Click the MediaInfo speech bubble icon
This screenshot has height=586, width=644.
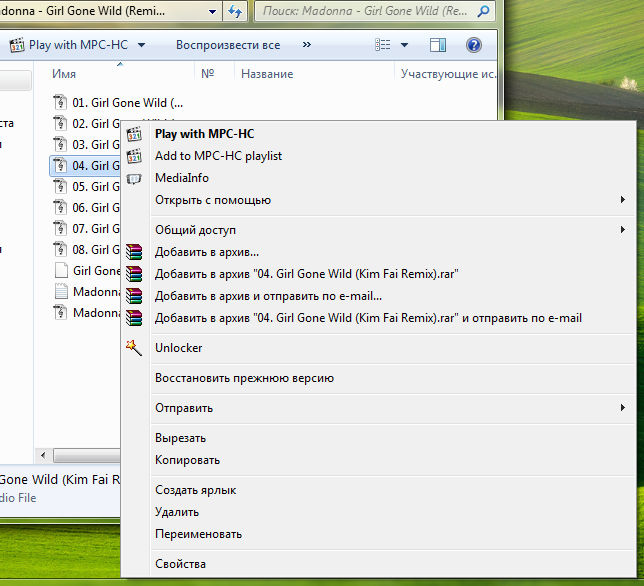(134, 179)
